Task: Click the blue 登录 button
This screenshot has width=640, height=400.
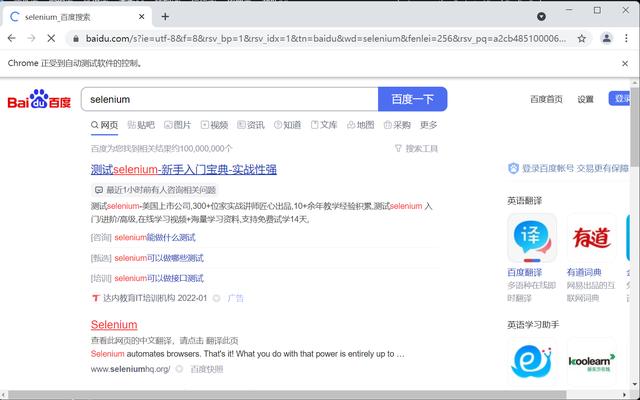Action: (x=620, y=99)
